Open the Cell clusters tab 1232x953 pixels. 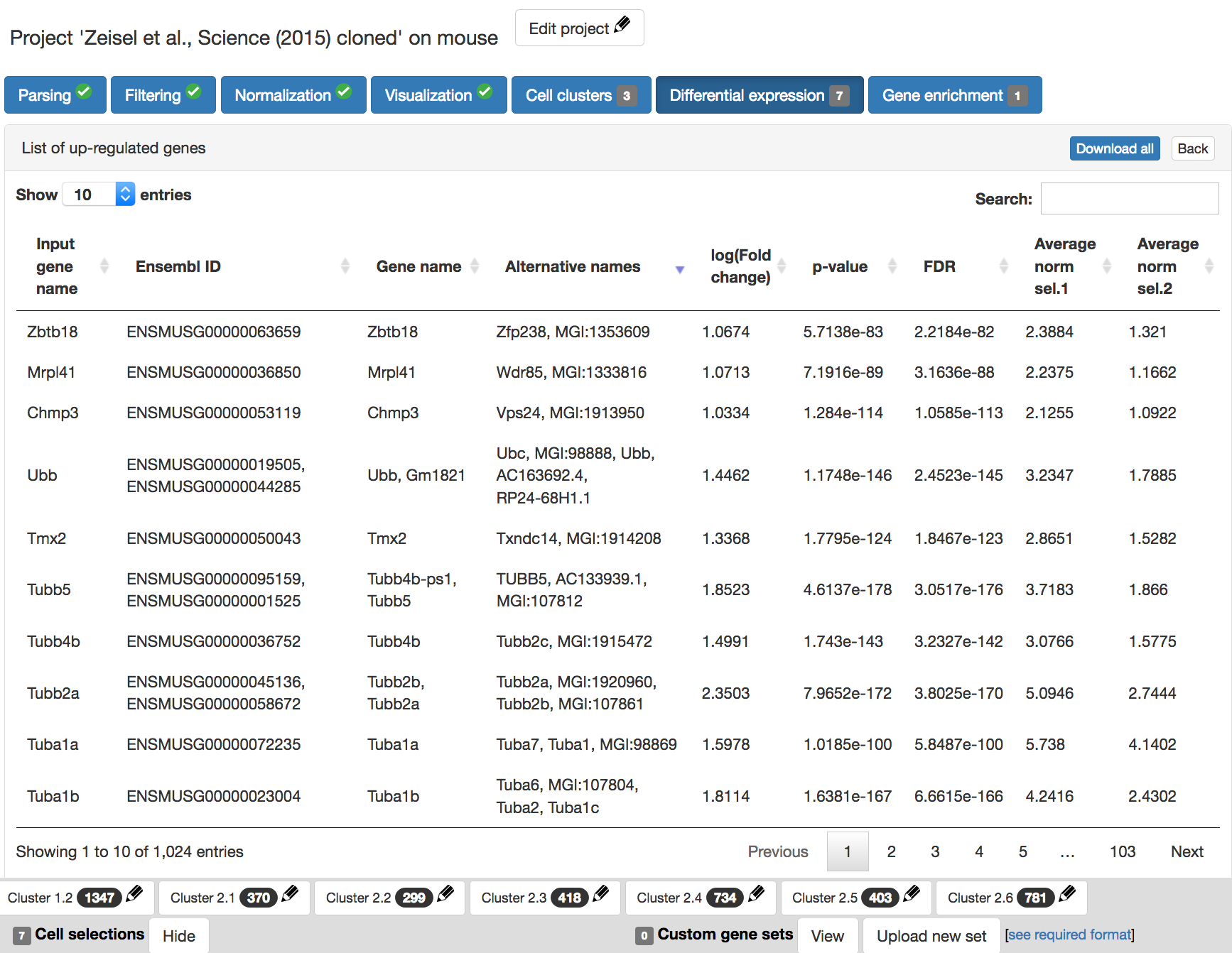click(580, 95)
